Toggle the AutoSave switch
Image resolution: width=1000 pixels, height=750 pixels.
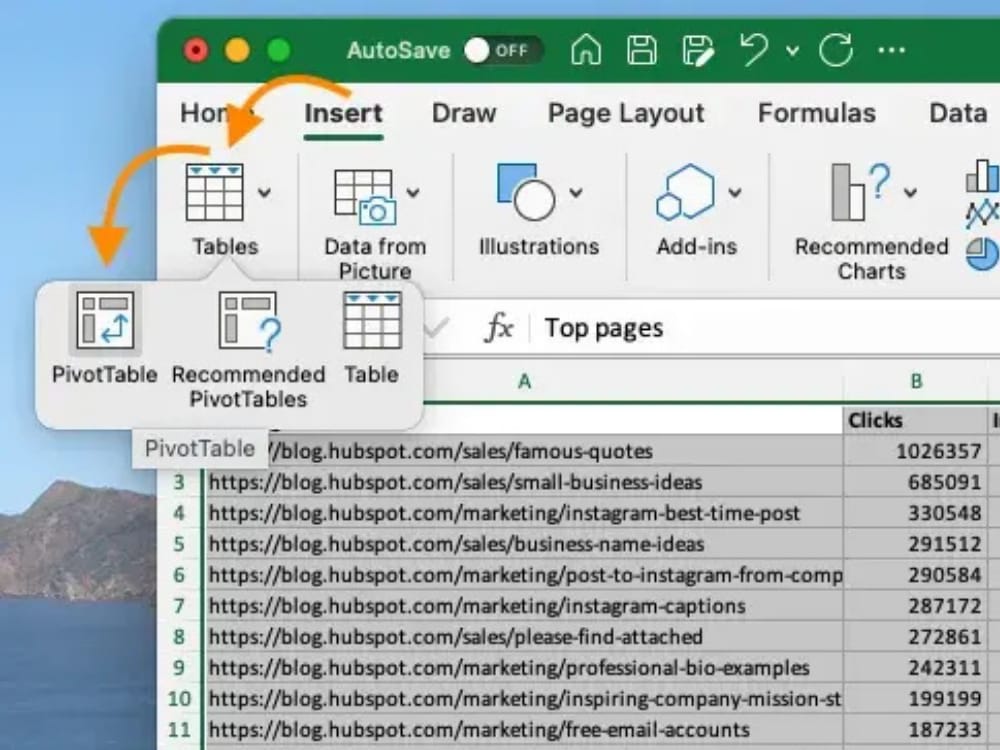[x=504, y=50]
